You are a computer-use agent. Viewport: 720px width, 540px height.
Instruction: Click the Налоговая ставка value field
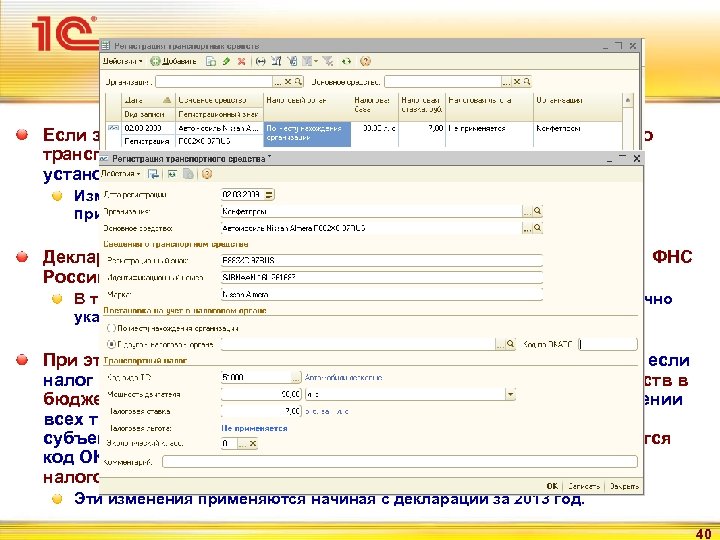point(261,411)
